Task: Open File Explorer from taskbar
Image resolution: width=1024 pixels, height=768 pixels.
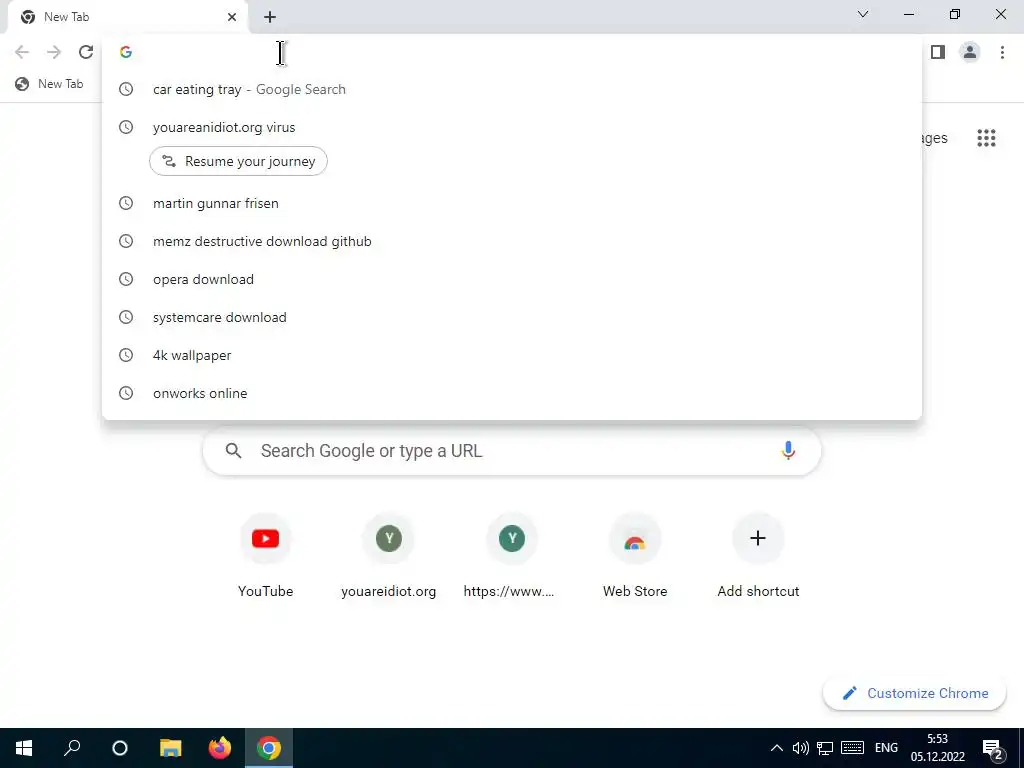Action: coord(170,748)
